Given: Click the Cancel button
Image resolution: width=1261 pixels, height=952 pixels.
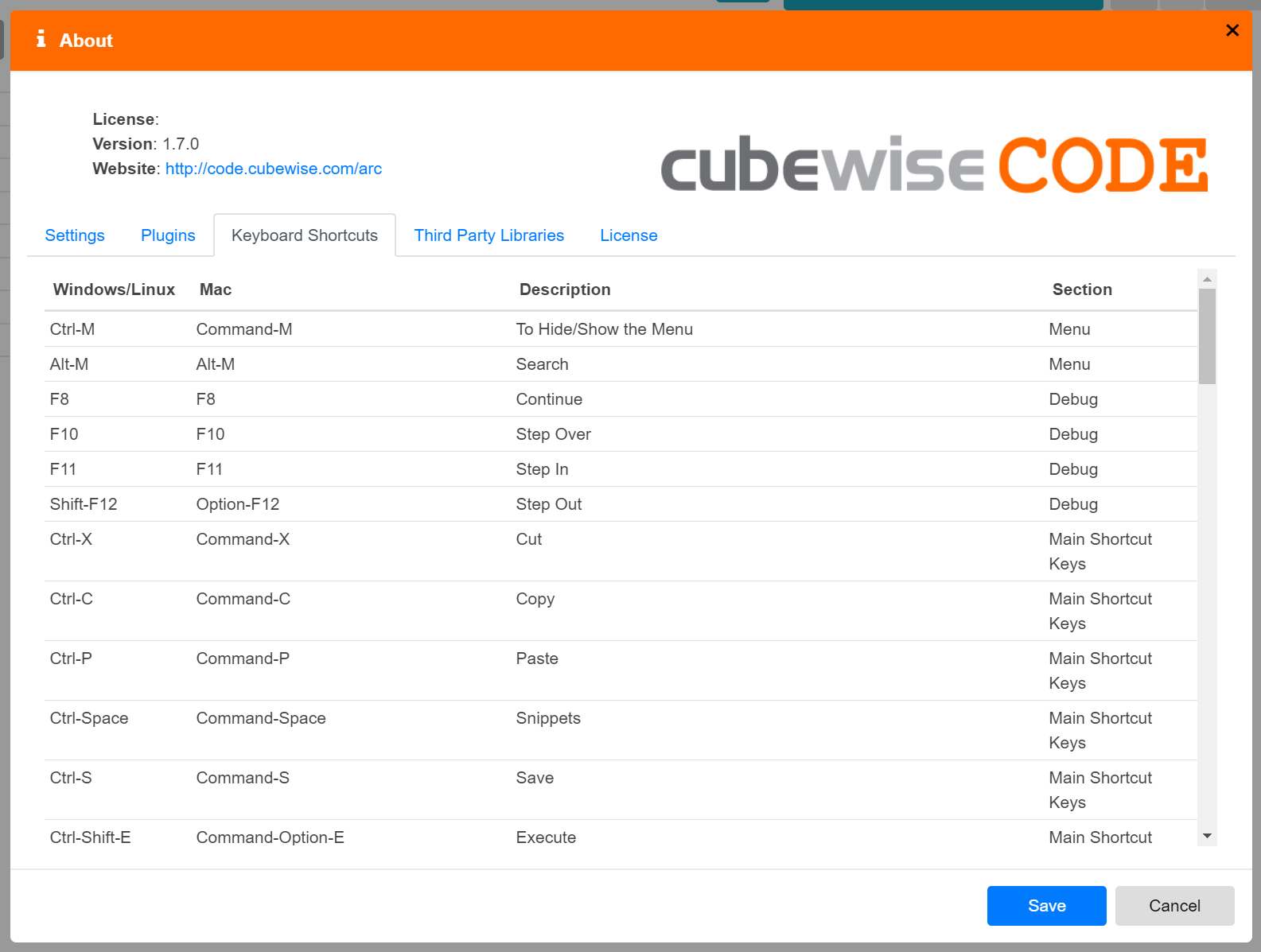Looking at the screenshot, I should pyautogui.click(x=1173, y=906).
